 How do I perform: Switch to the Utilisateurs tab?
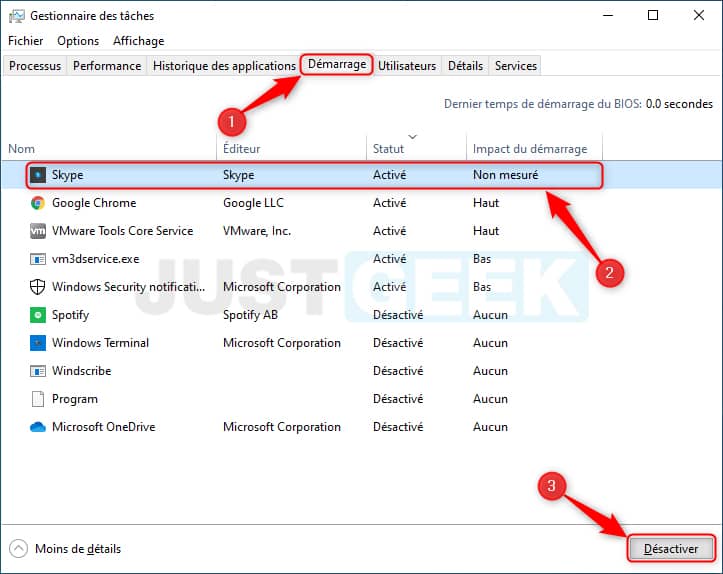tap(407, 66)
